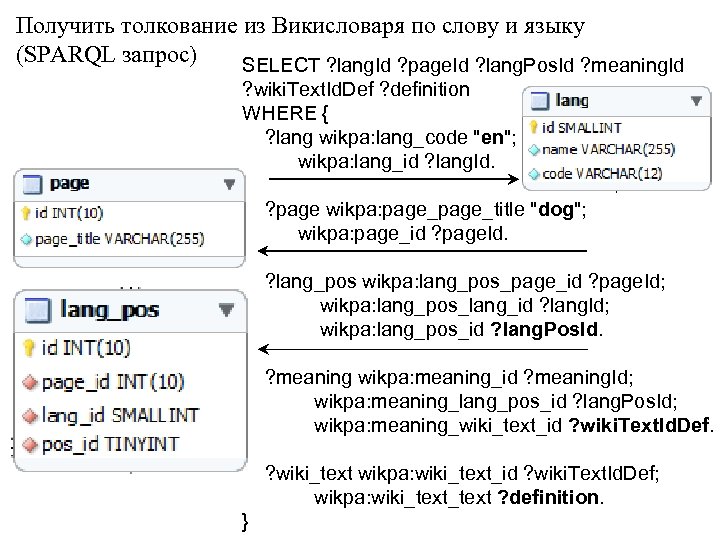The width and height of the screenshot is (720, 540).
Task: Click the WHERE { line
Action: [x=285, y=113]
